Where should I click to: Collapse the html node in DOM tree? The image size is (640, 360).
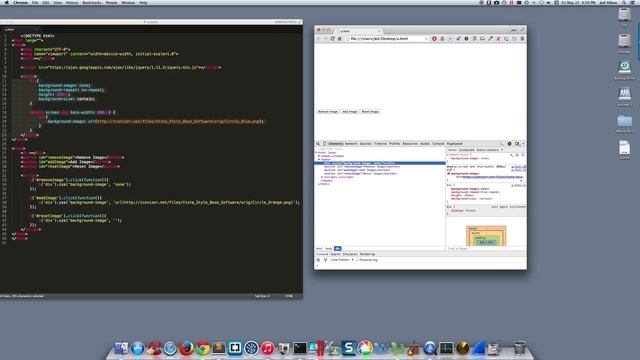coord(316,153)
